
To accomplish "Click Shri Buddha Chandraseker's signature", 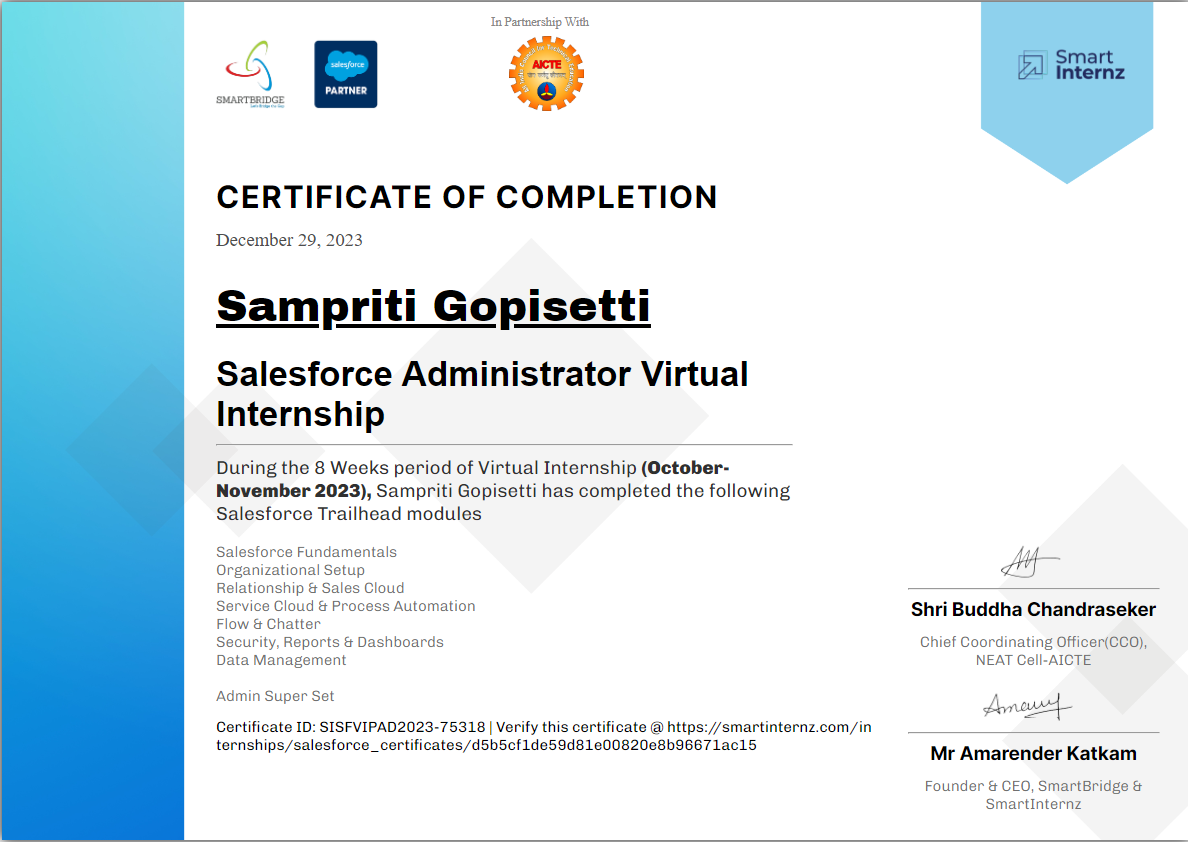I will [1030, 562].
